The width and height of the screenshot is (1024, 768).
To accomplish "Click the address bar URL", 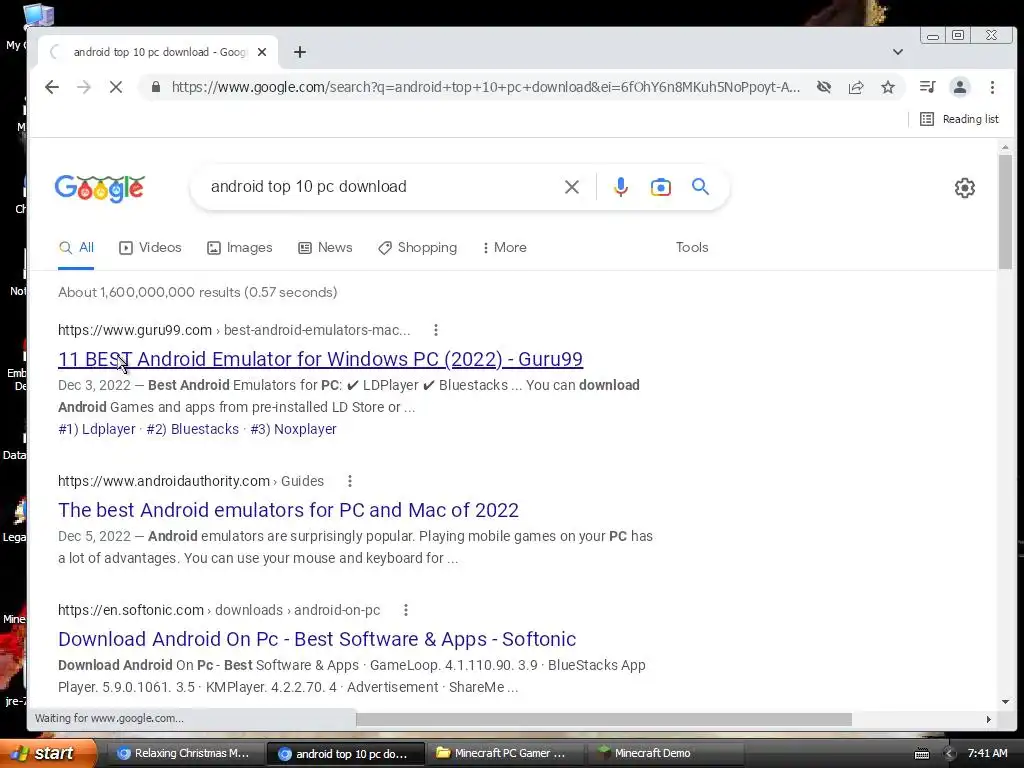I will point(485,87).
